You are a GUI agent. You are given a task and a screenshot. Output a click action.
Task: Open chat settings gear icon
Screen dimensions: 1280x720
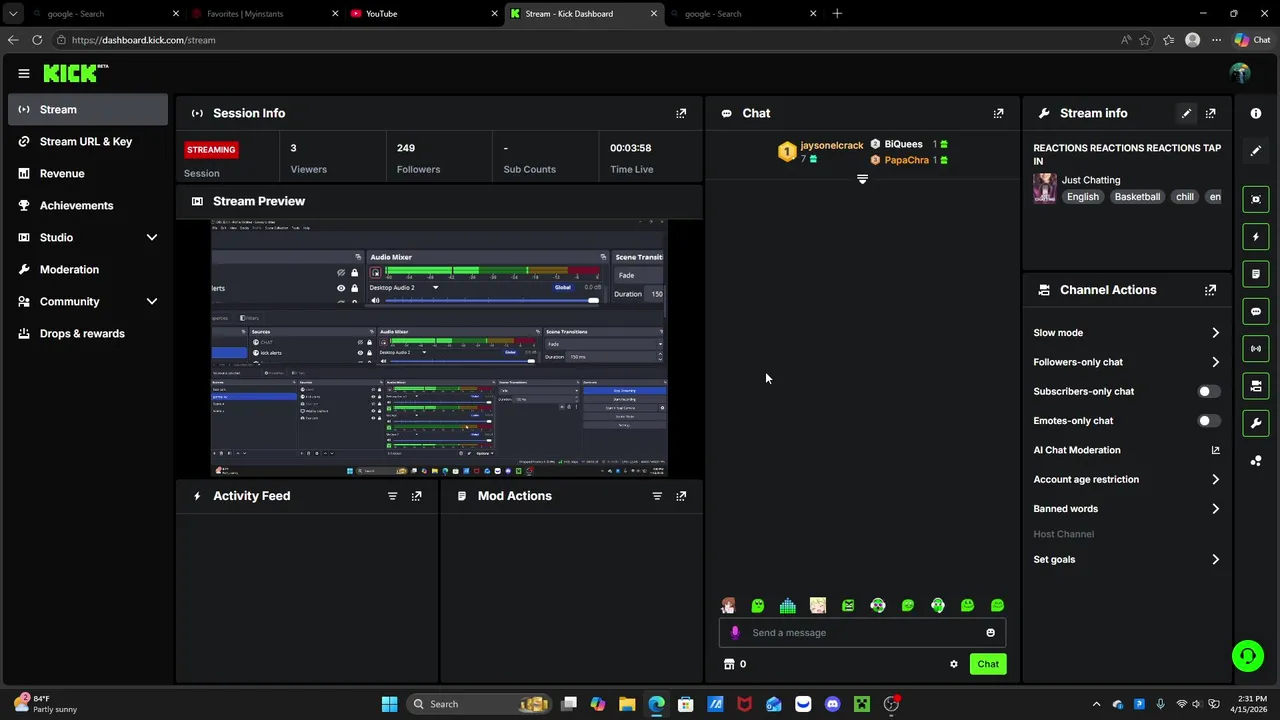click(953, 664)
